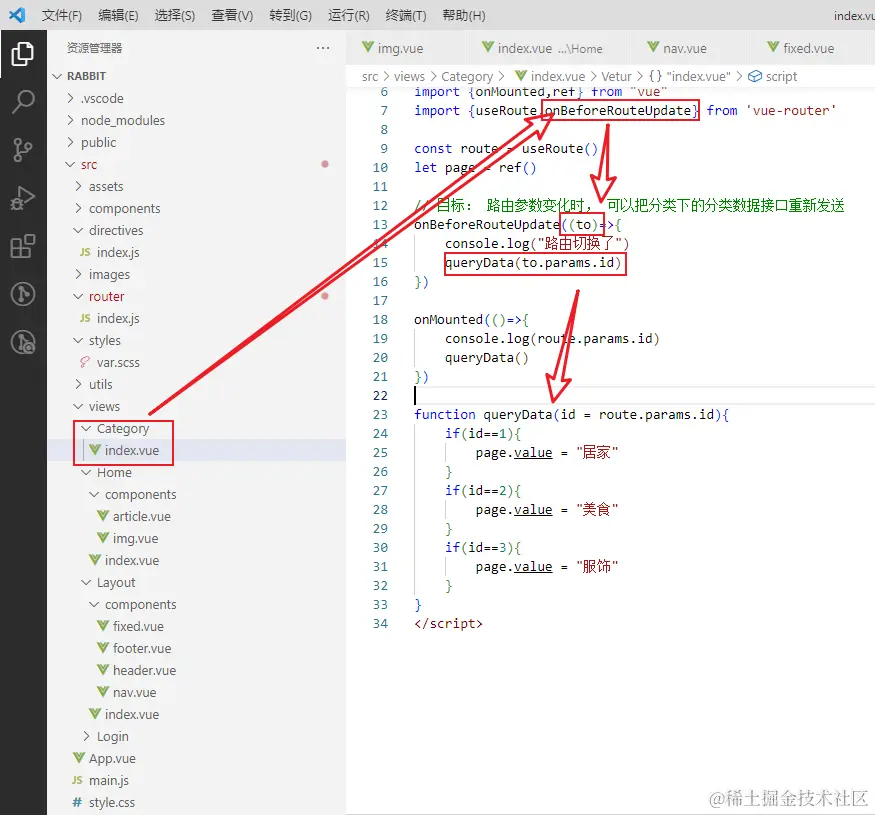
Task: Open the Explorer view in activity bar
Action: pyautogui.click(x=23, y=54)
